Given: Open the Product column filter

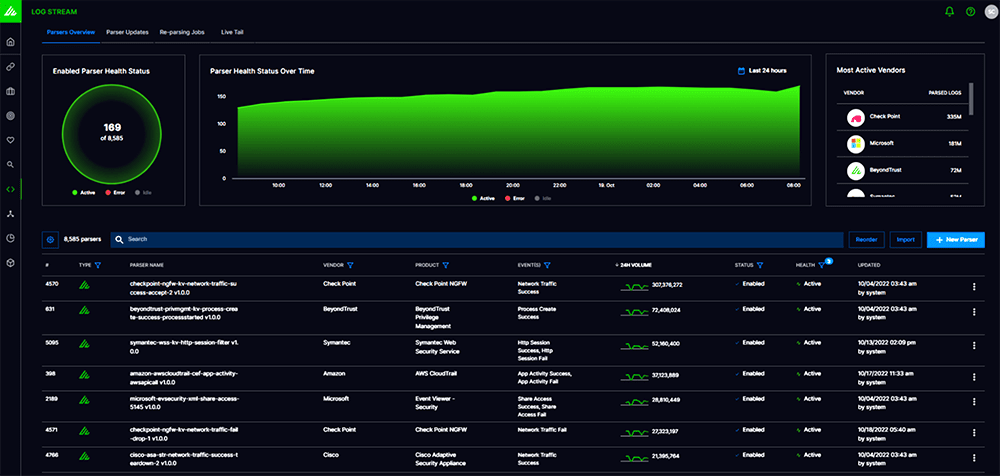Looking at the screenshot, I should pyautogui.click(x=446, y=265).
